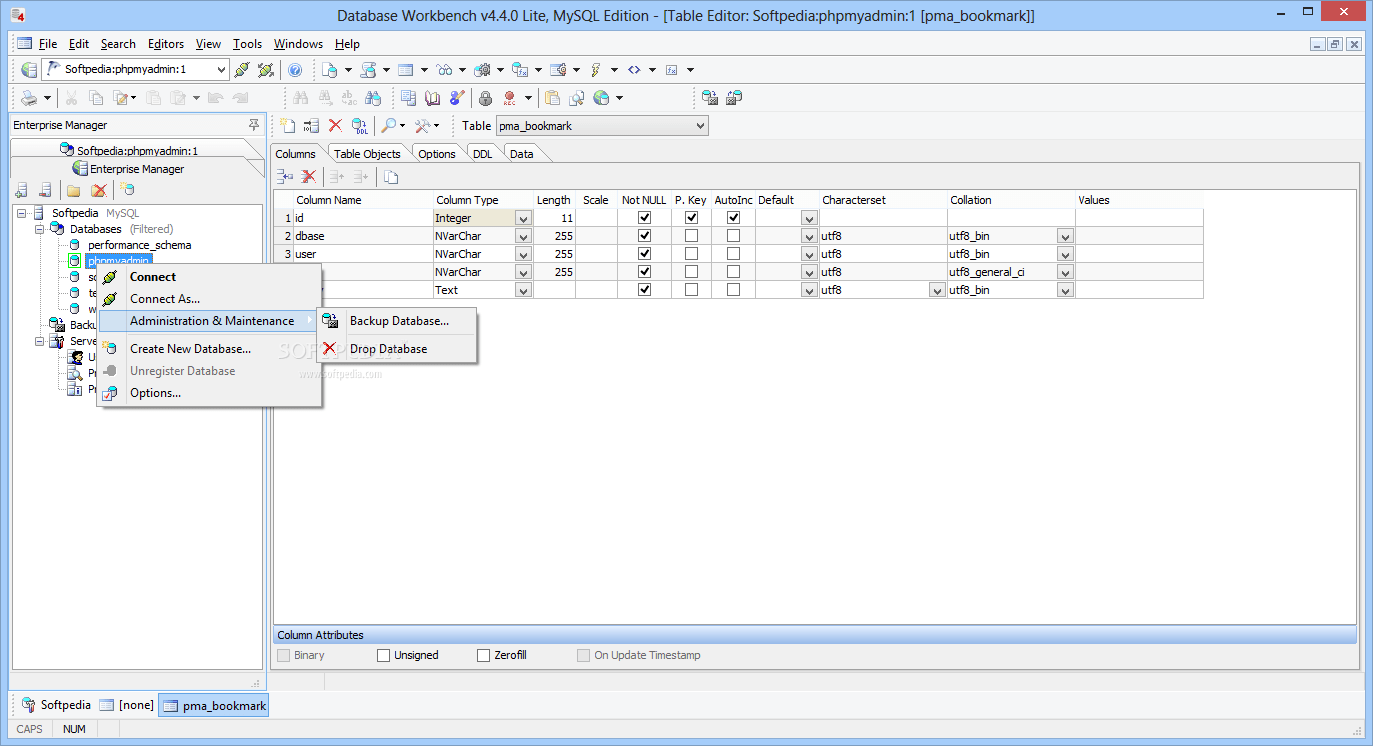
Task: Open Column Type dropdown for dbase row
Action: pyautogui.click(x=523, y=237)
